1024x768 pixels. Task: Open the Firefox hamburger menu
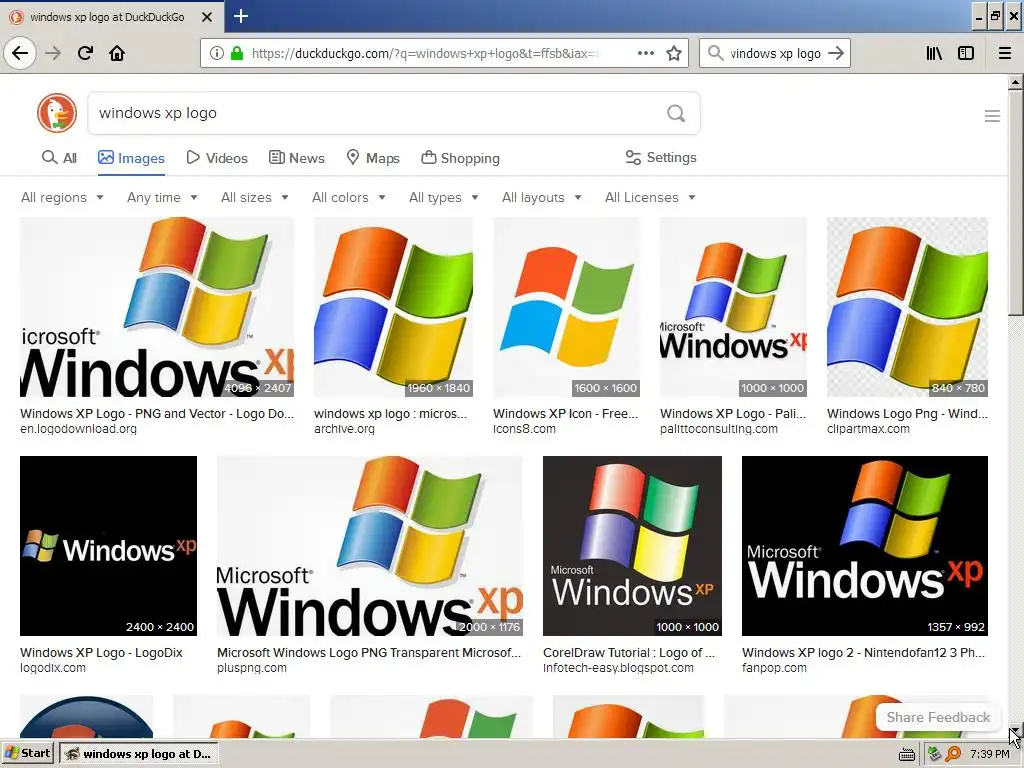point(1005,53)
